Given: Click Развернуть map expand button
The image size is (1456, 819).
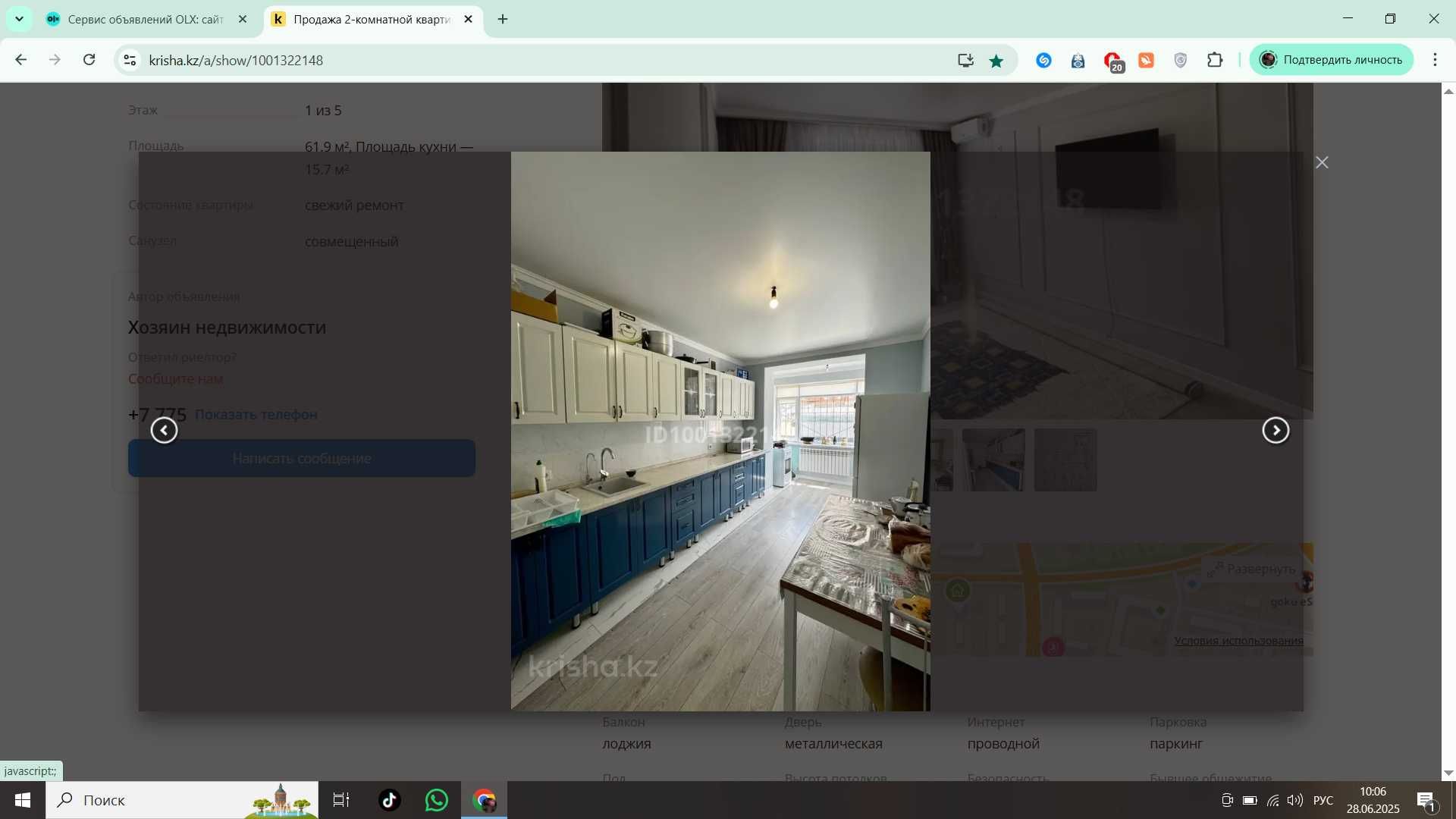Looking at the screenshot, I should 1251,569.
